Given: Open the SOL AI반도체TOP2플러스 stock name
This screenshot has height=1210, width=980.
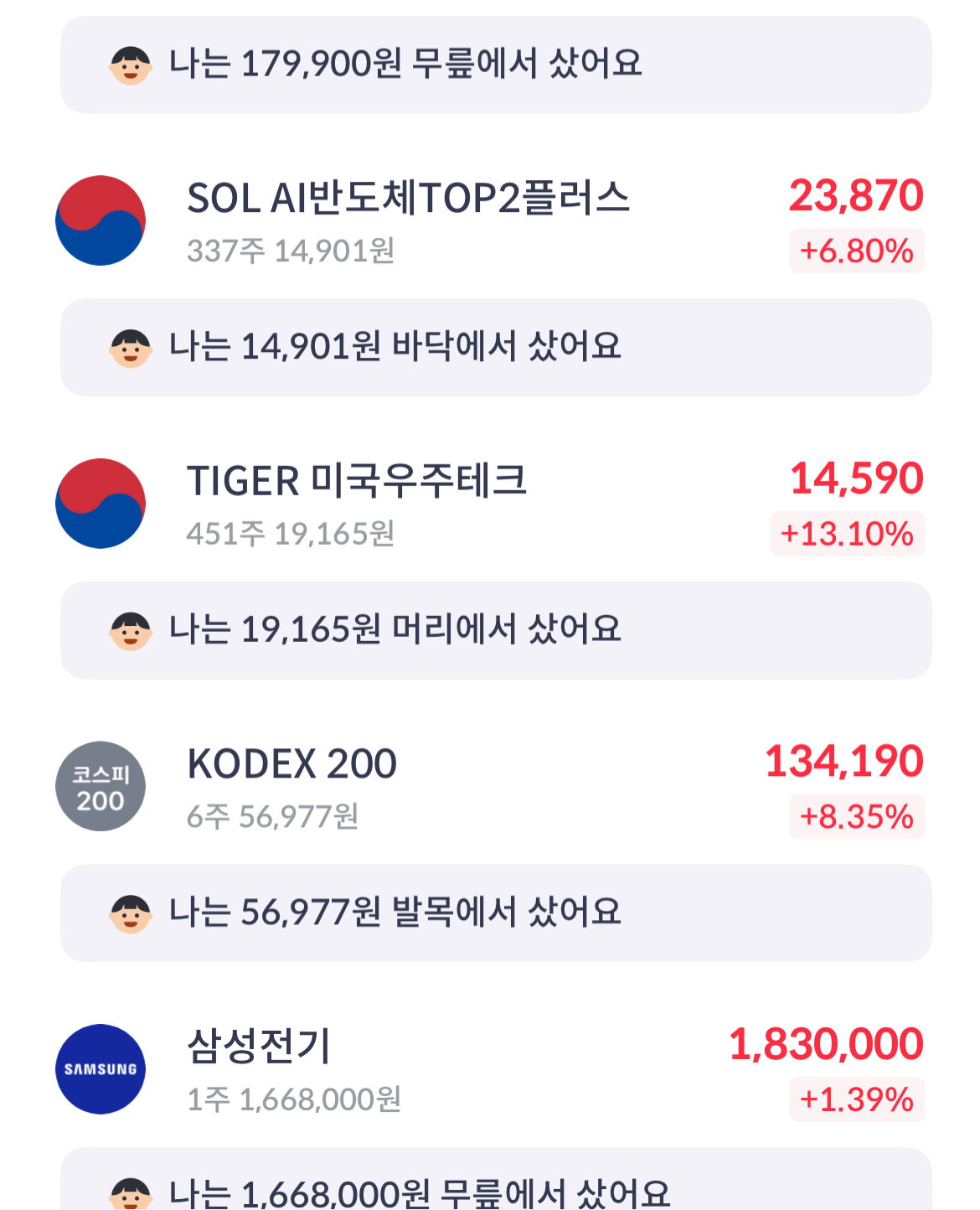Looking at the screenshot, I should pos(408,199).
